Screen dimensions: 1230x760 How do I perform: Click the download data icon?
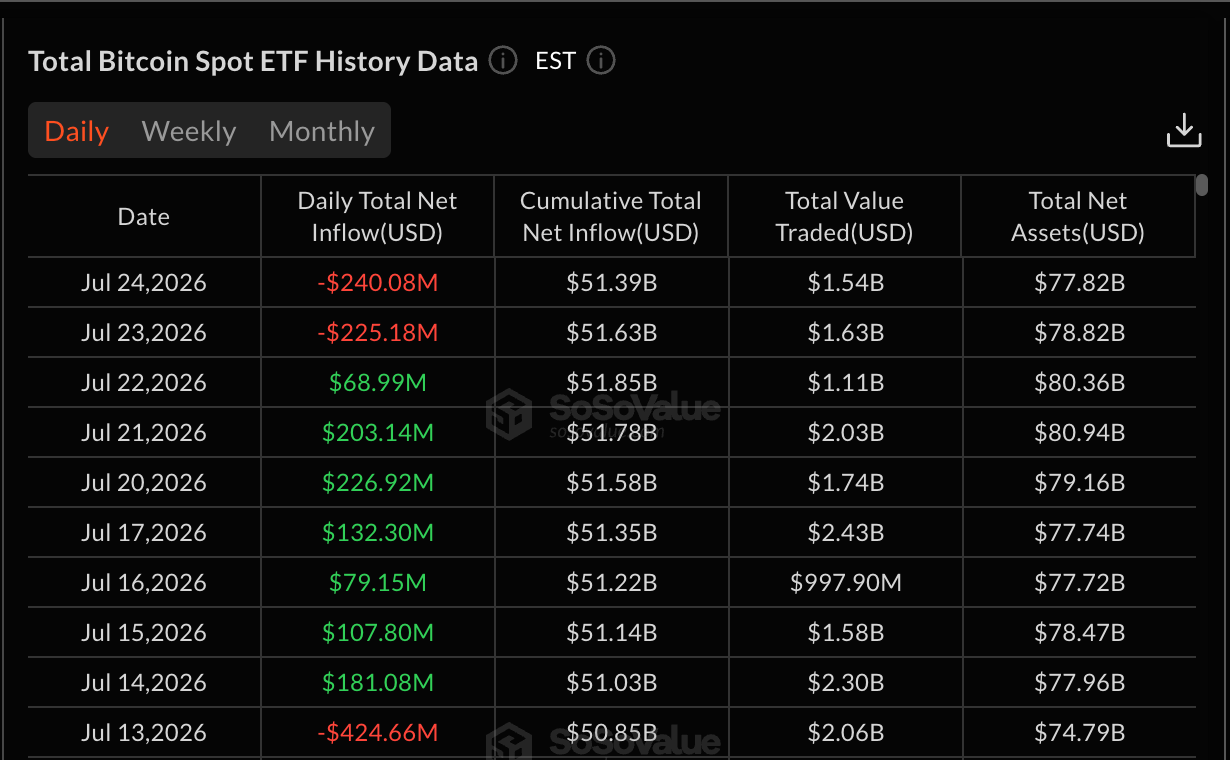1184,130
